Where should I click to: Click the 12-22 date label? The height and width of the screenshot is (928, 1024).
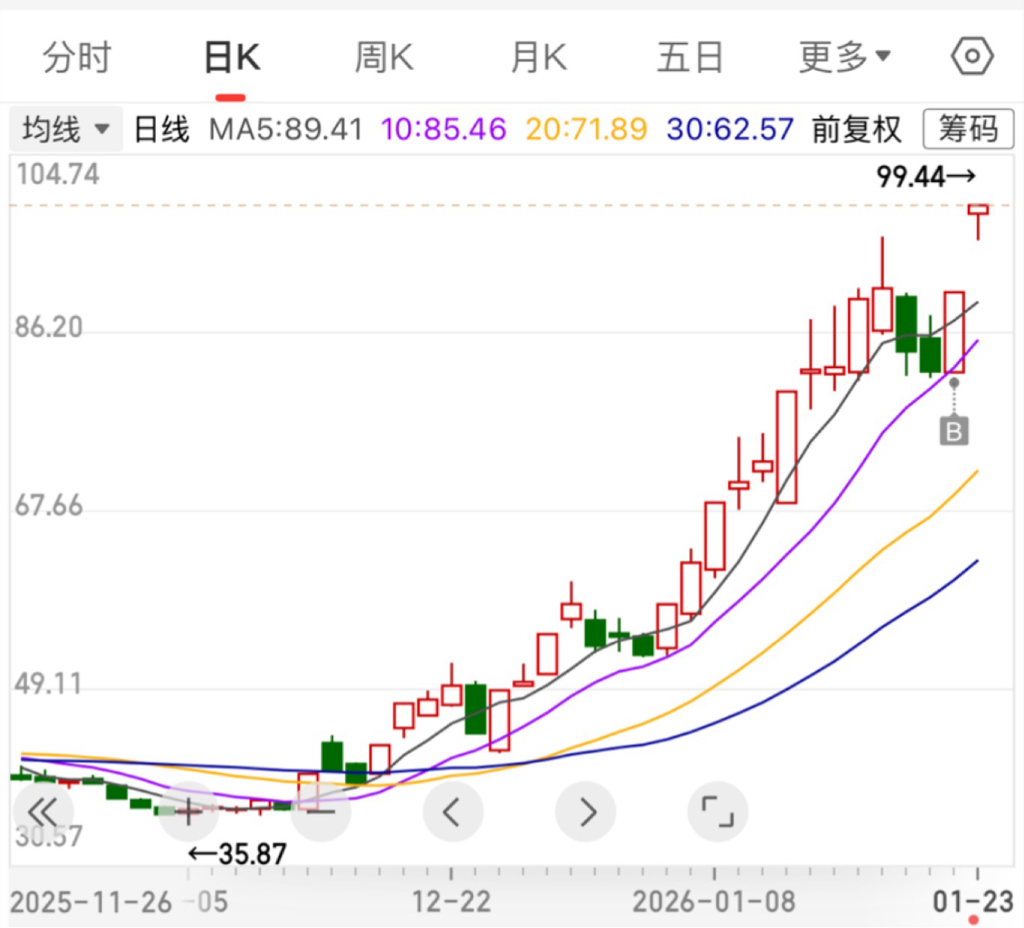pyautogui.click(x=451, y=902)
